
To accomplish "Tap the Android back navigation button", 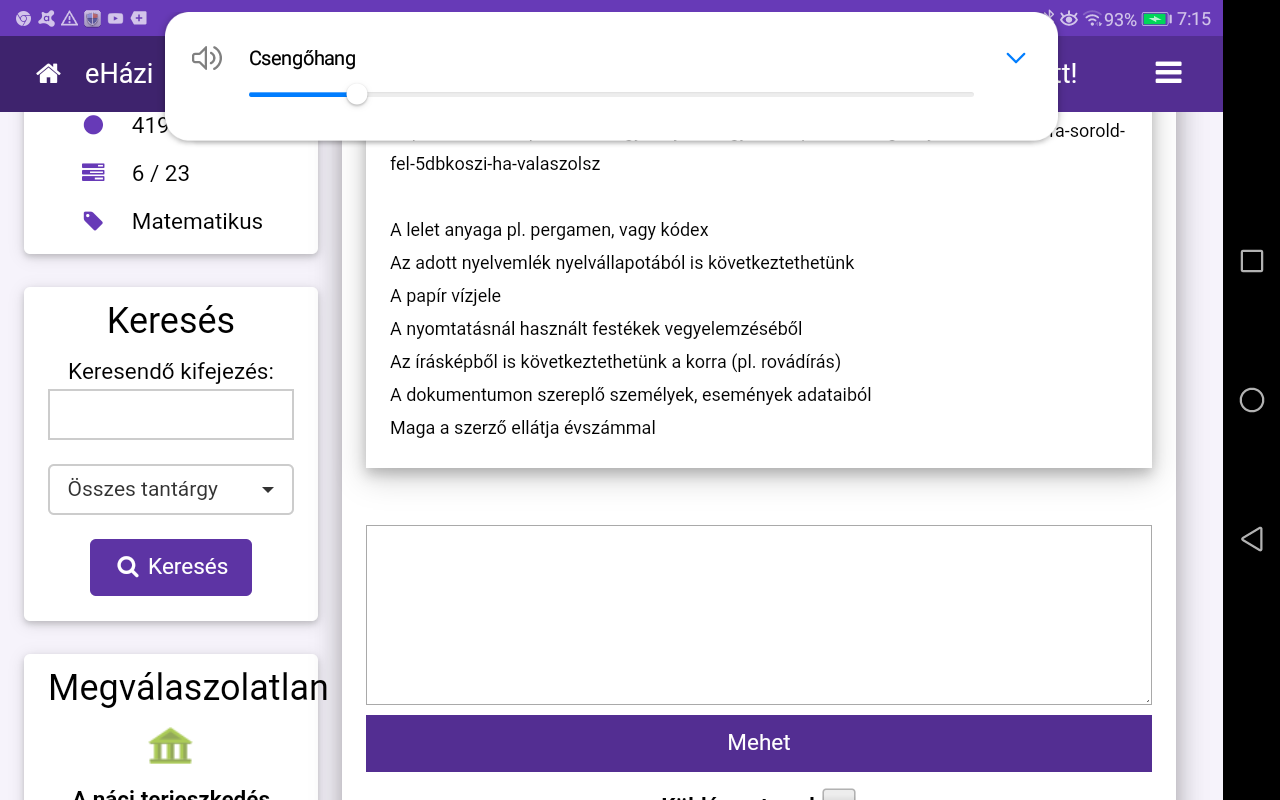I will coord(1251,540).
